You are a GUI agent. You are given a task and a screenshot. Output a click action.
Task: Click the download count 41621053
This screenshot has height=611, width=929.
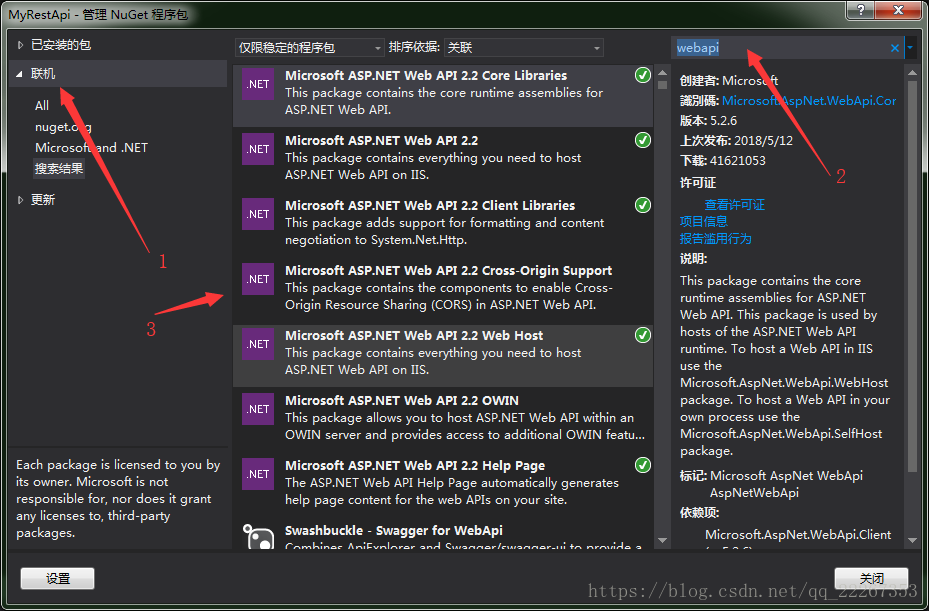coord(737,161)
